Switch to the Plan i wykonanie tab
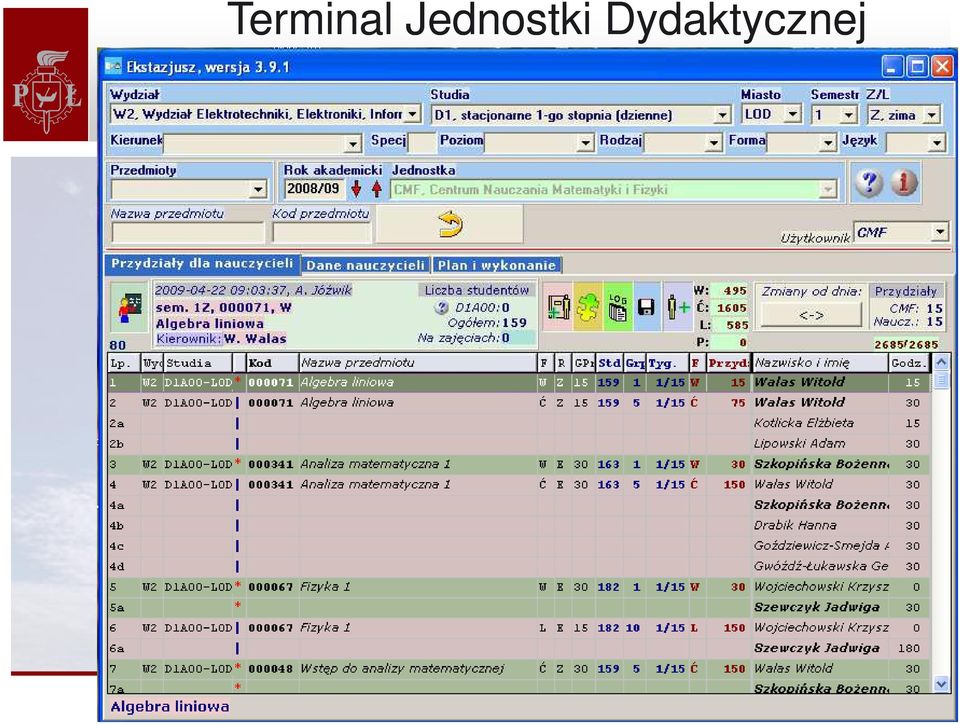This screenshot has height=724, width=960. [x=497, y=265]
